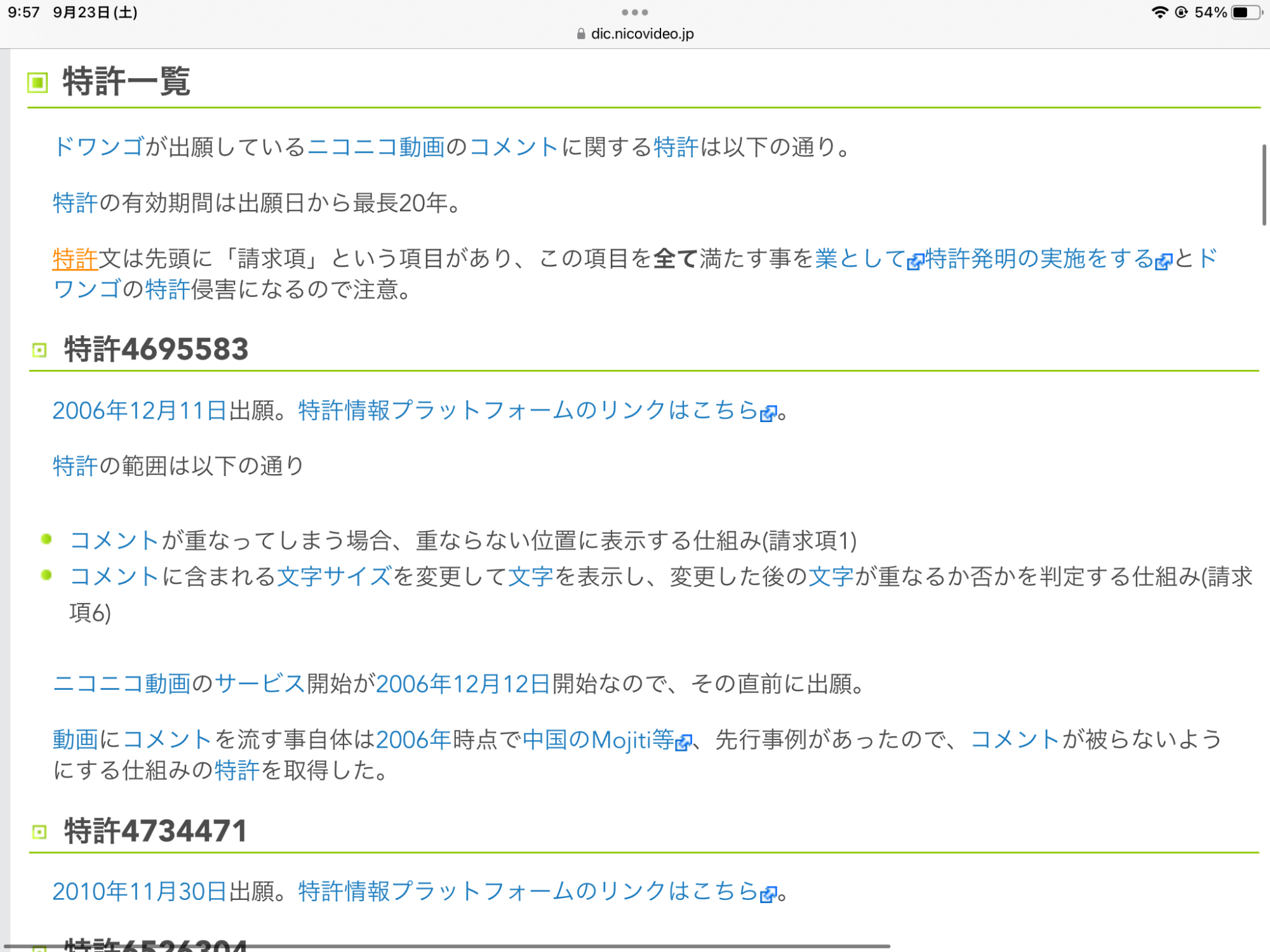Tap the Wi-Fi icon in status bar
The width and height of the screenshot is (1270, 952).
(1160, 13)
